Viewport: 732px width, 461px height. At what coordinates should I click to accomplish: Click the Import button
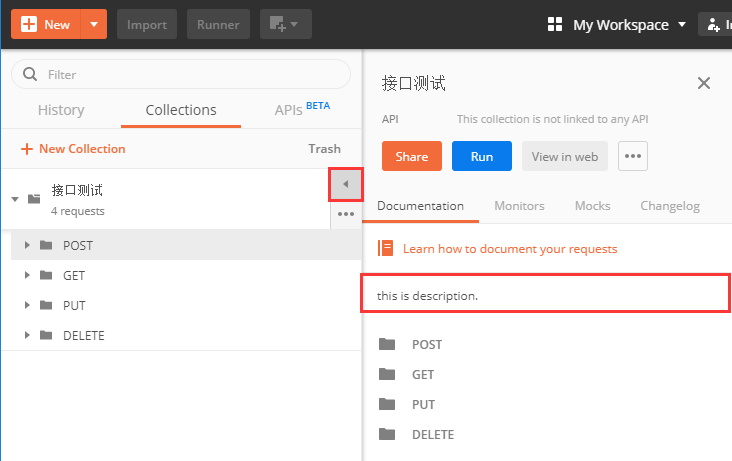pyautogui.click(x=147, y=24)
